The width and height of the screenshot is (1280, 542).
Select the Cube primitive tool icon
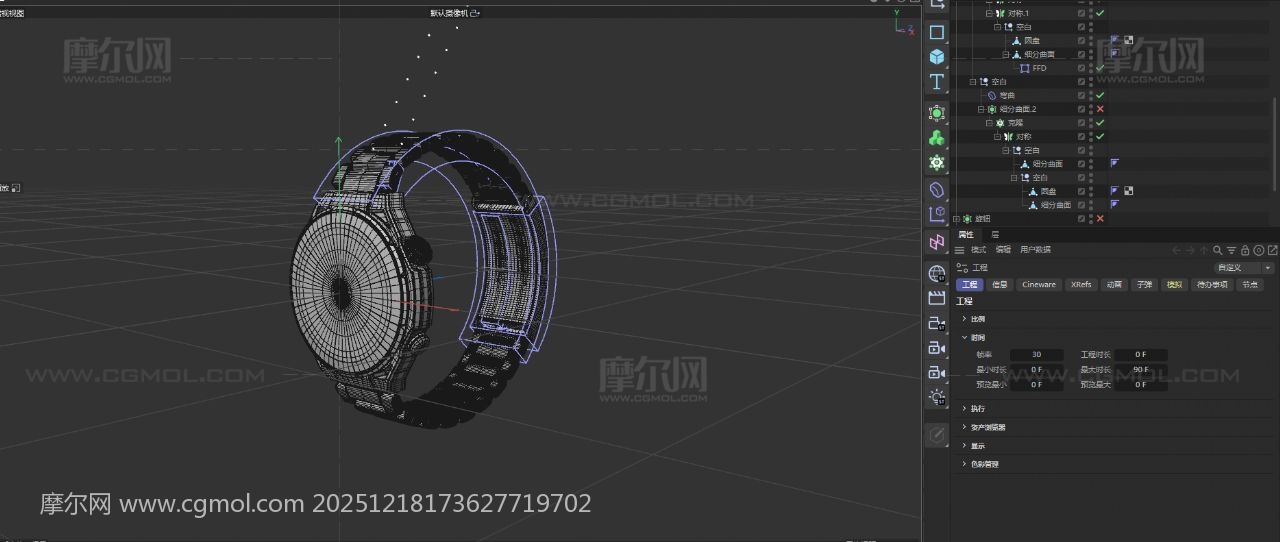point(936,57)
